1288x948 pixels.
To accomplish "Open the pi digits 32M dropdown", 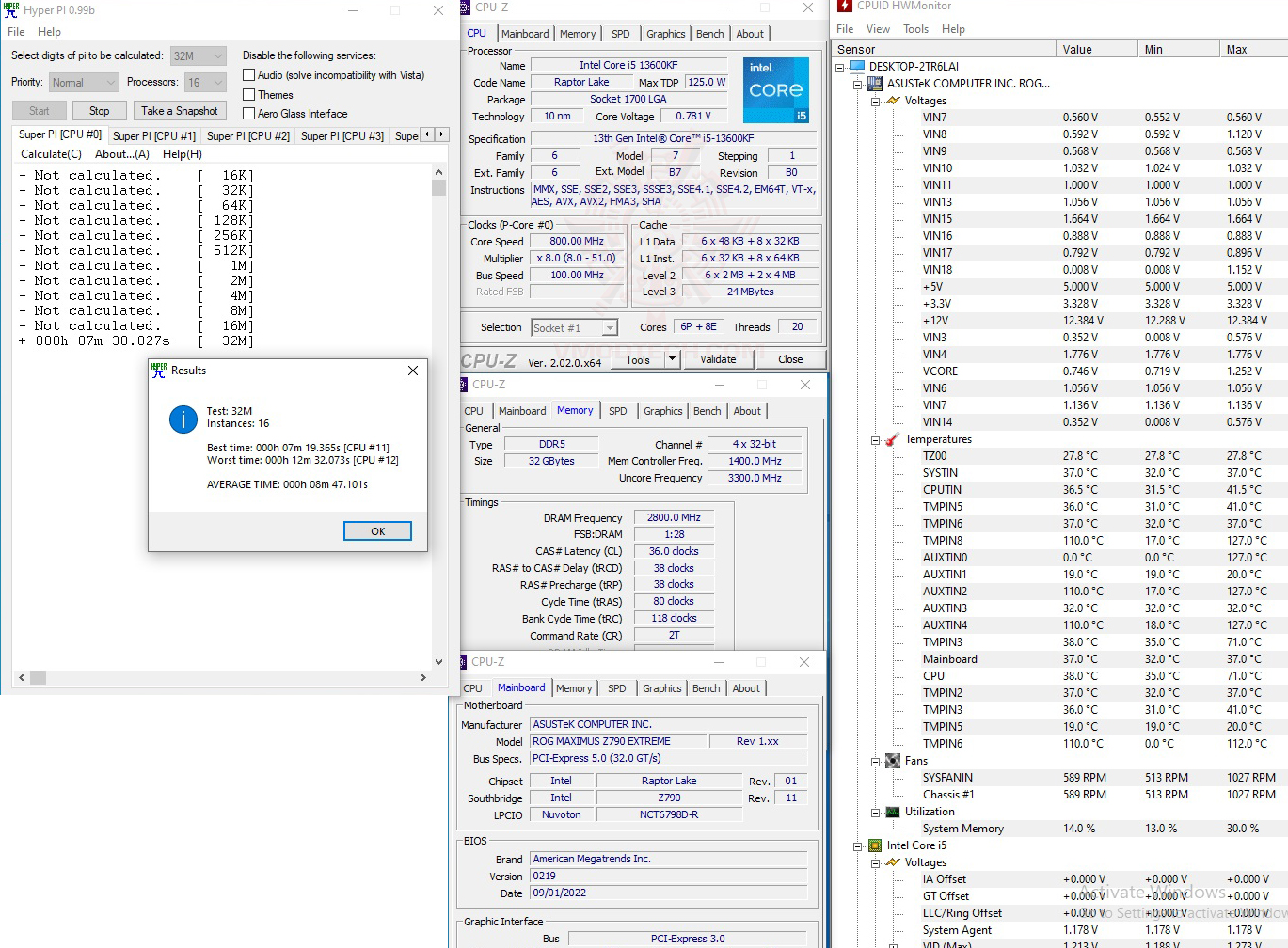I will [199, 56].
